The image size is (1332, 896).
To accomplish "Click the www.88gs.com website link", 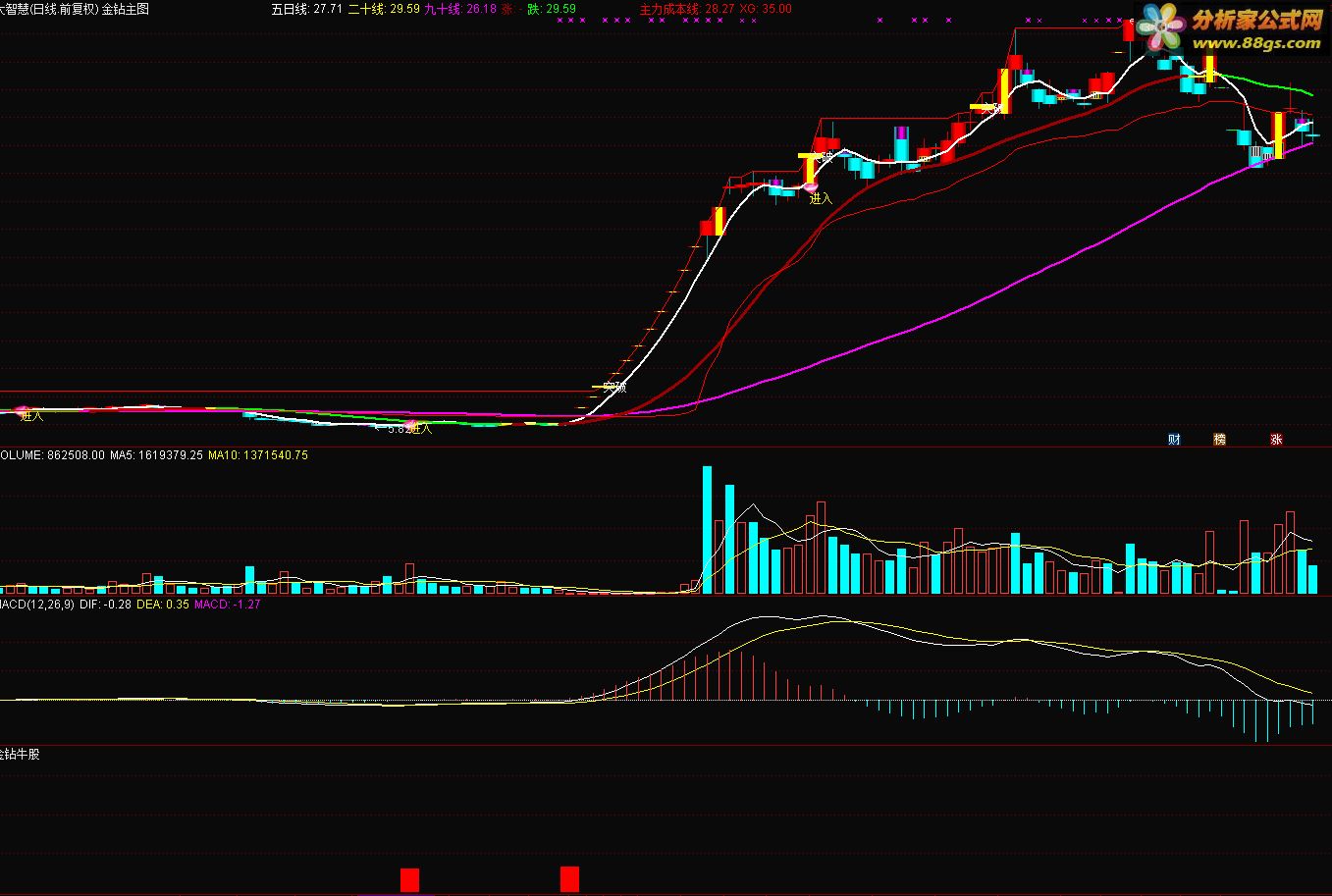I will click(x=1257, y=43).
